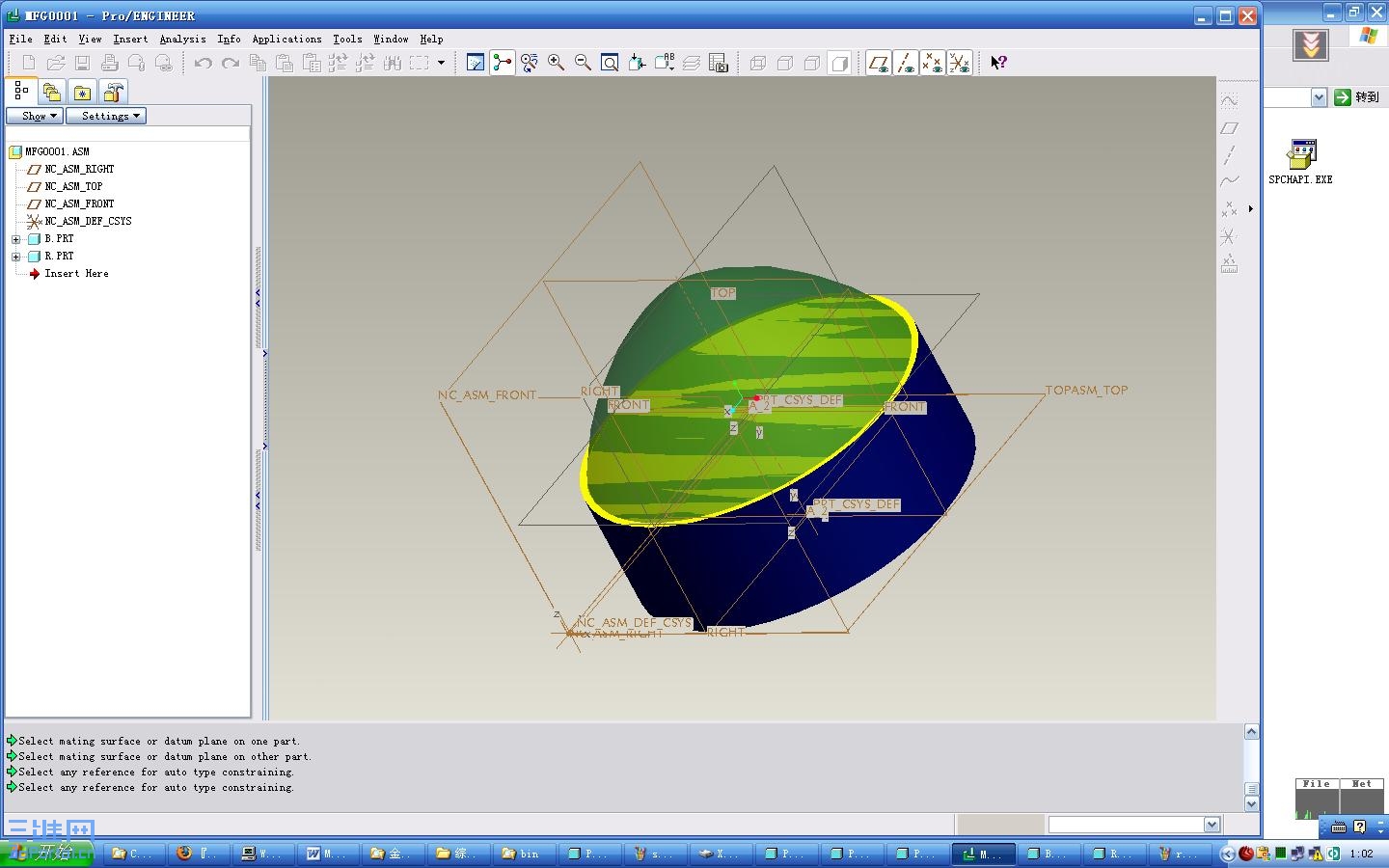Click the Start button on the taskbar
1389x868 pixels.
46,854
